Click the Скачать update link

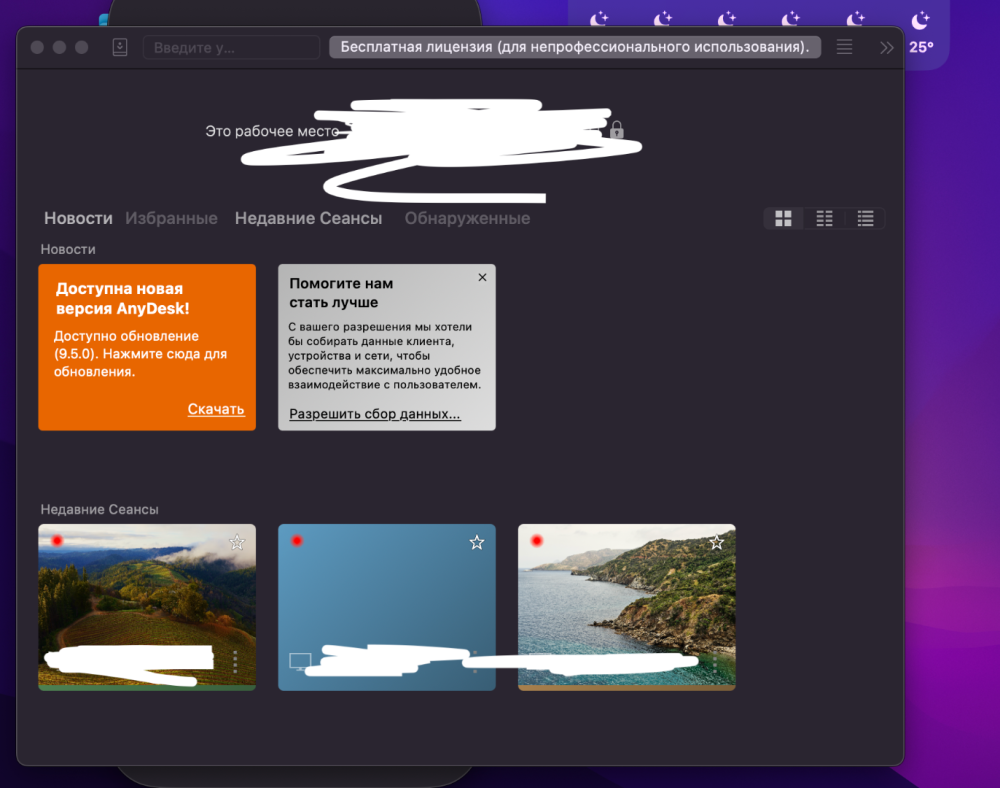point(216,409)
